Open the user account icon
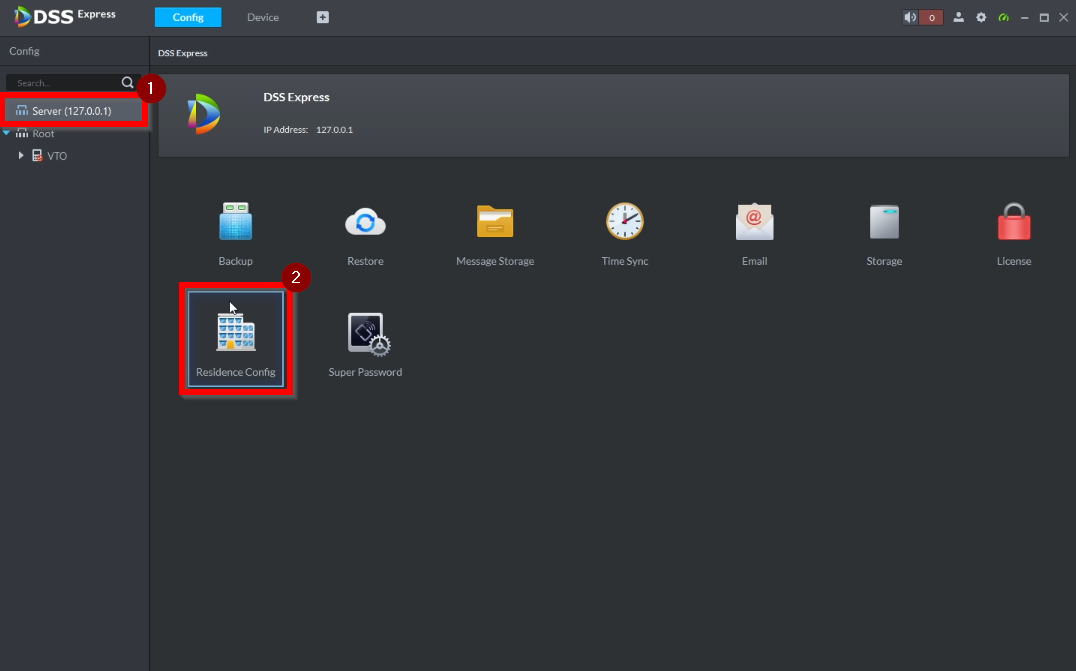The width and height of the screenshot is (1076, 671). point(959,17)
